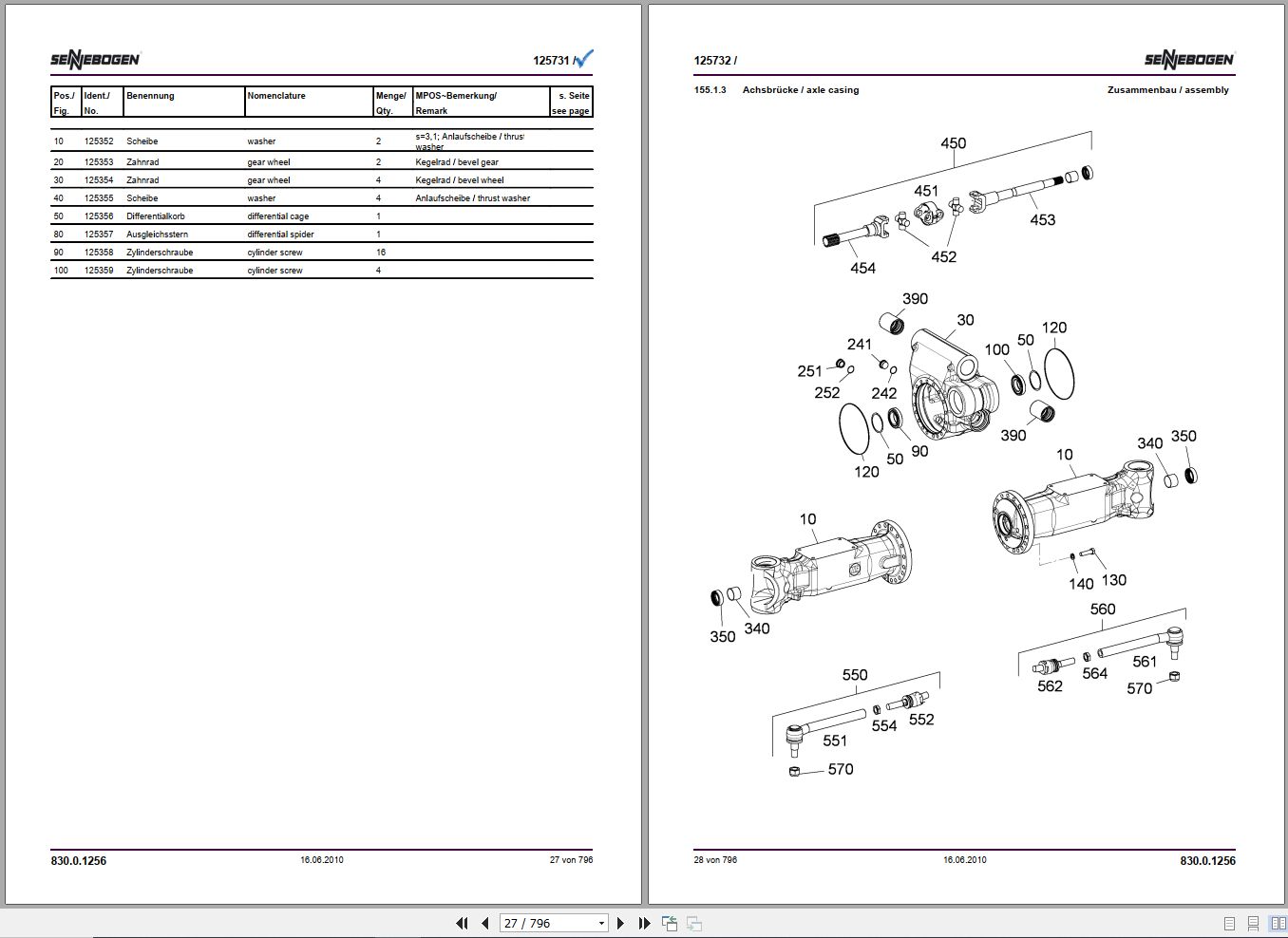Open the page number dropdown arrow
Viewport: 1288px width, 938px height.
(601, 923)
